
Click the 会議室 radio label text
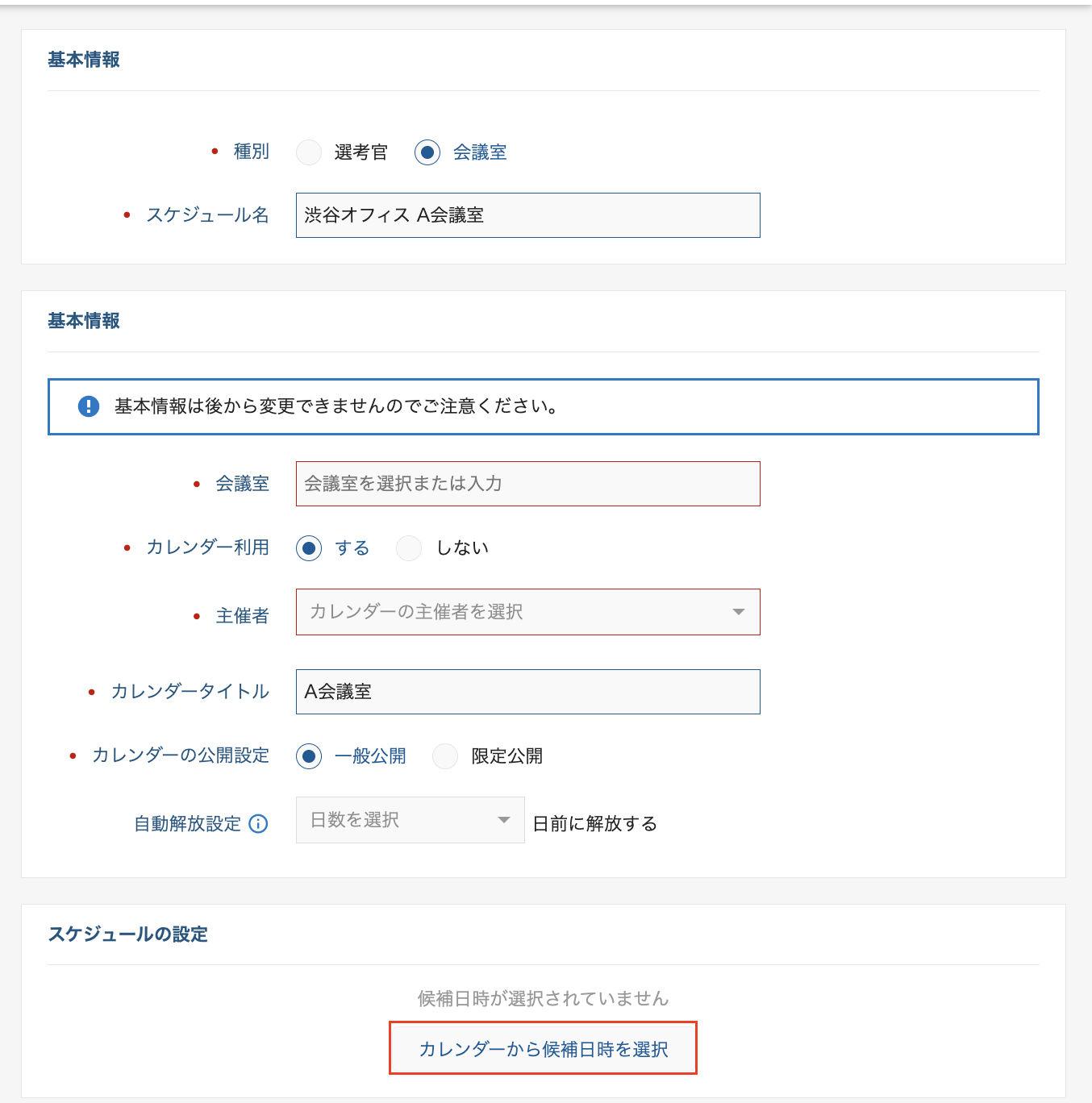pos(480,152)
